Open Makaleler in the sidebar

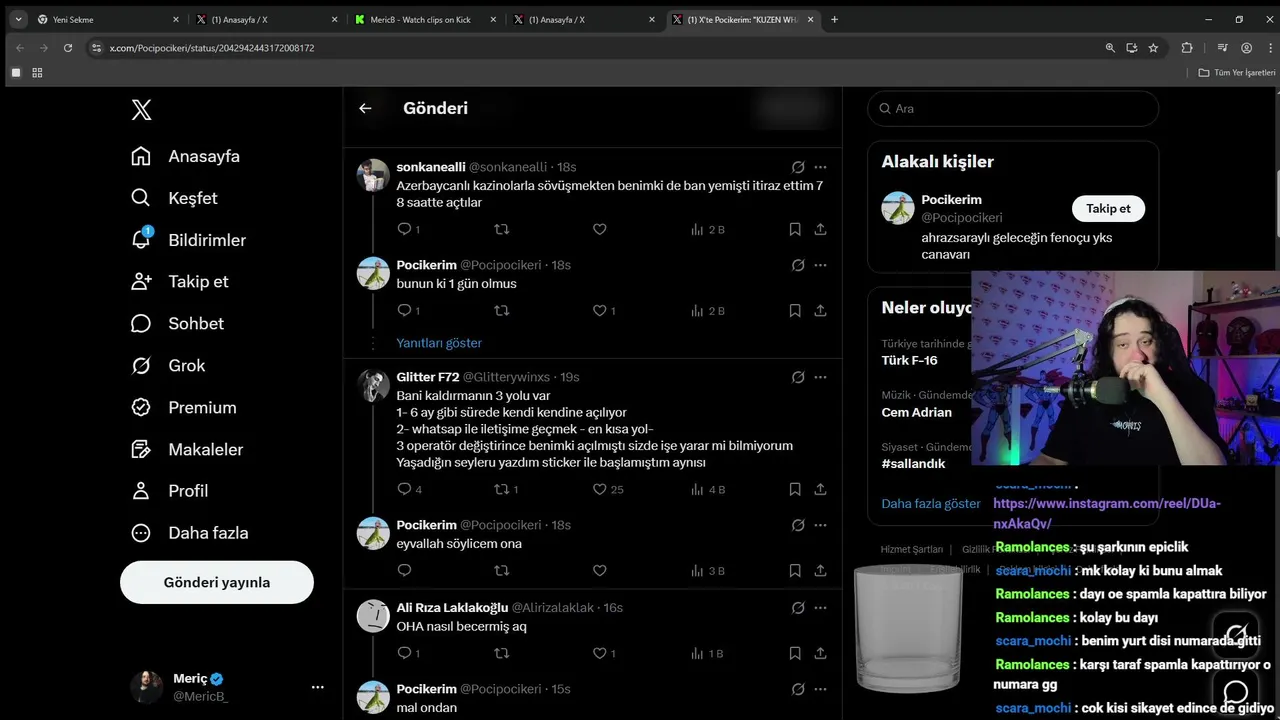(187, 449)
